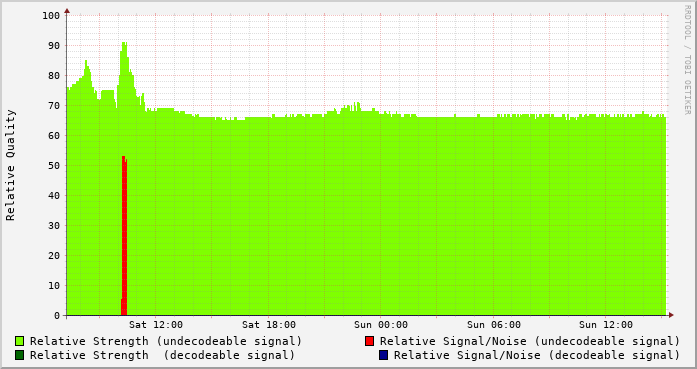Click the light green Relative Strength undecodeable swatch
The width and height of the screenshot is (697, 369).
(20, 341)
